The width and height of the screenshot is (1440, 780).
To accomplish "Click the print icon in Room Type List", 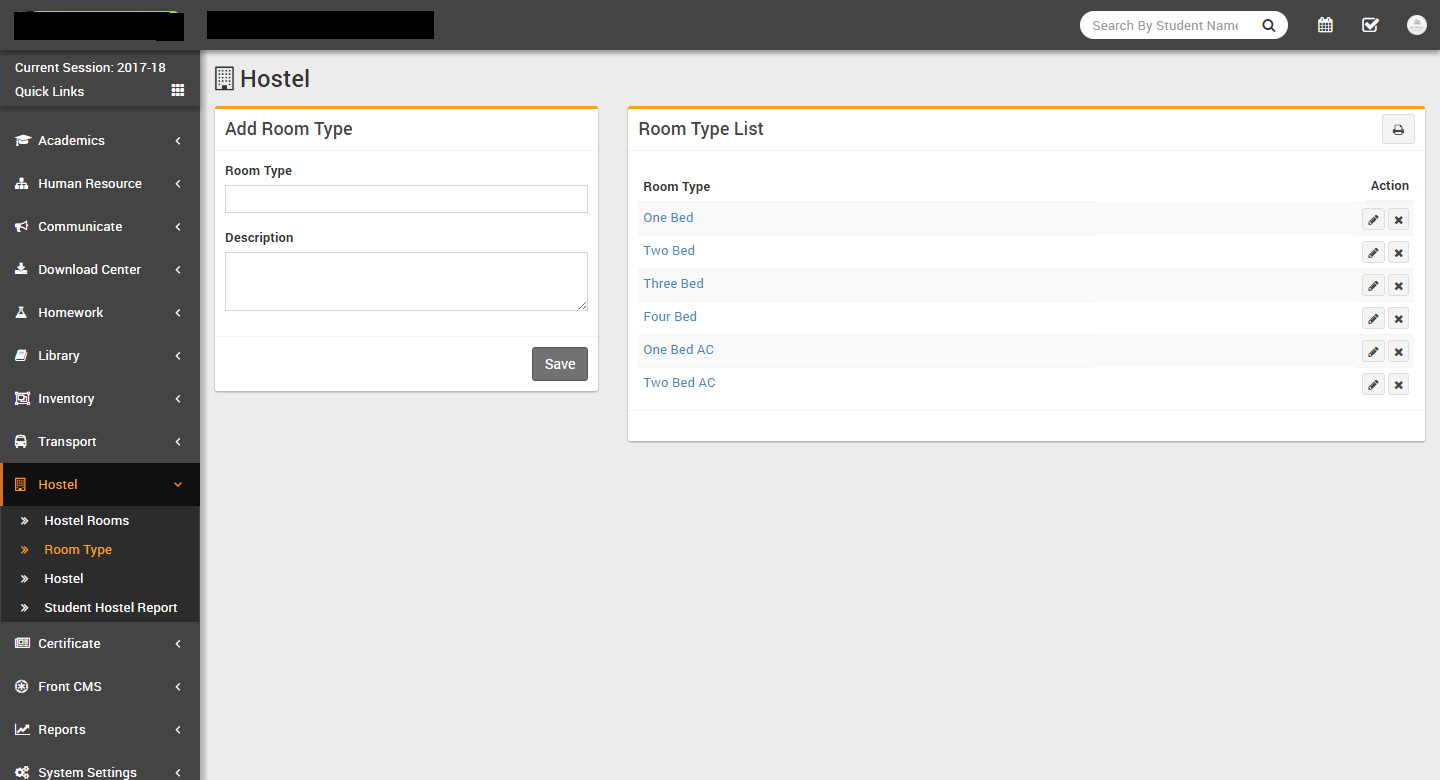I will coord(1398,130).
